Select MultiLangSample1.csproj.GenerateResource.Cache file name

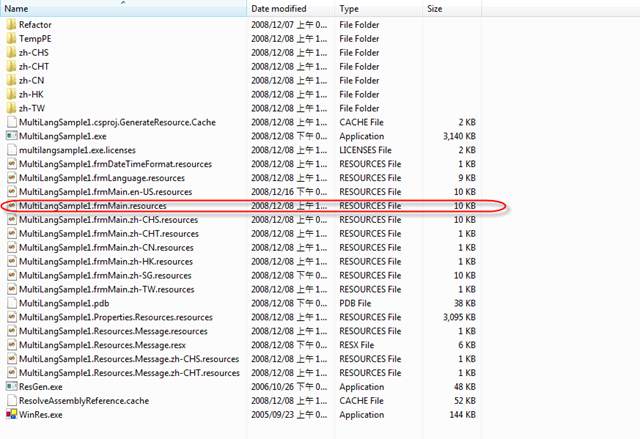(x=117, y=122)
